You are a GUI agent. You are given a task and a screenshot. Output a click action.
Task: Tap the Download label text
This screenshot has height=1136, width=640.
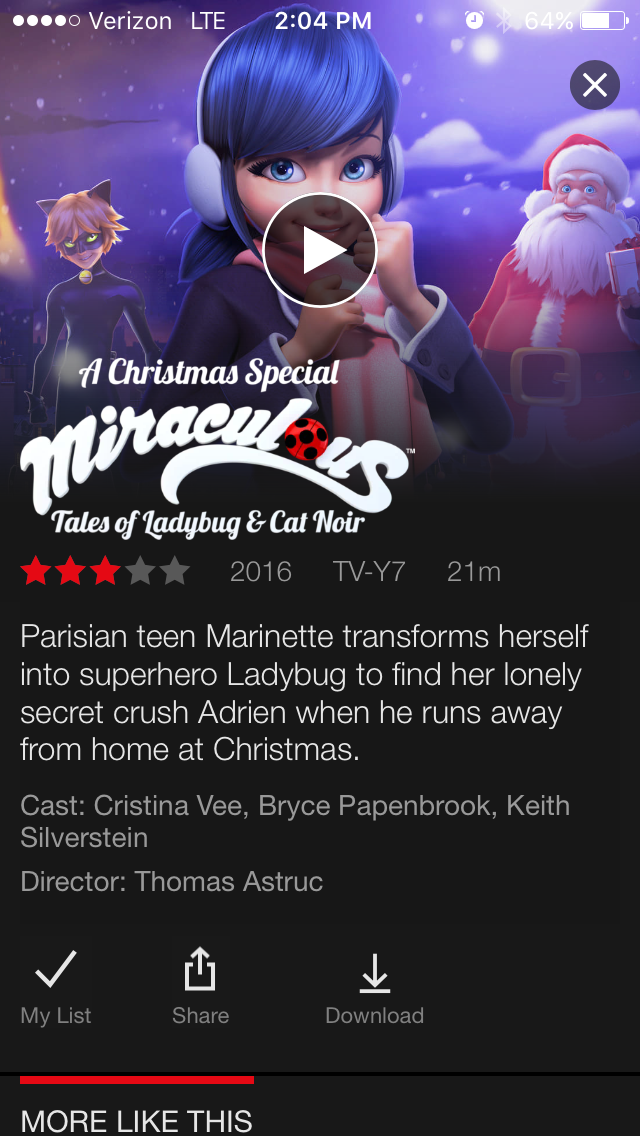click(375, 1016)
